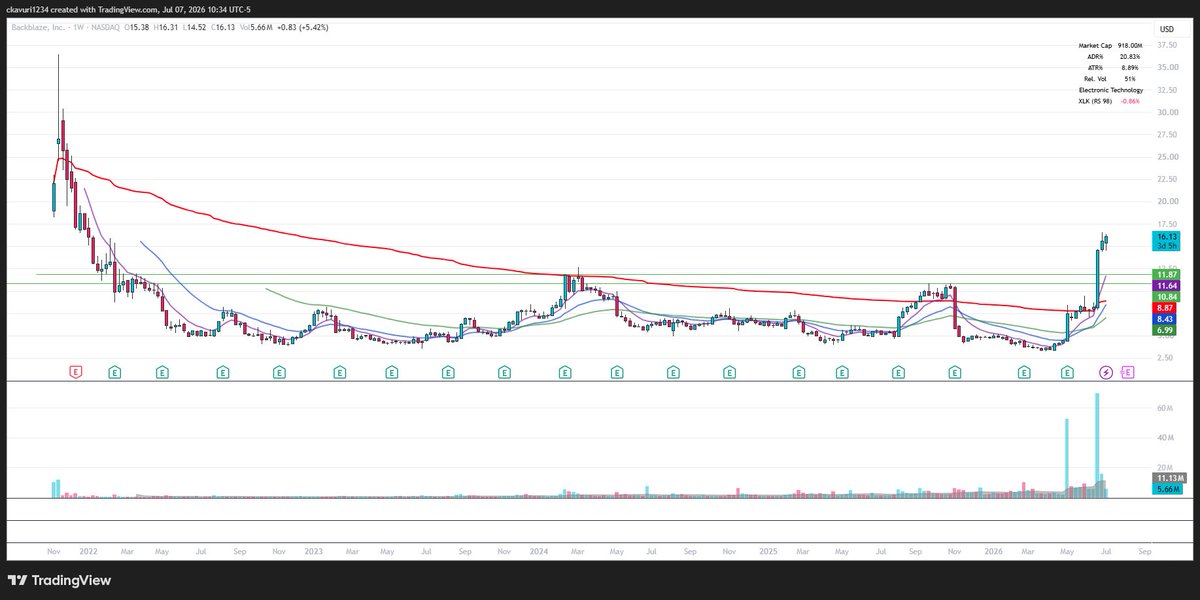1200x600 pixels.
Task: Click the C16.13 close value in header
Action: [x=222, y=27]
